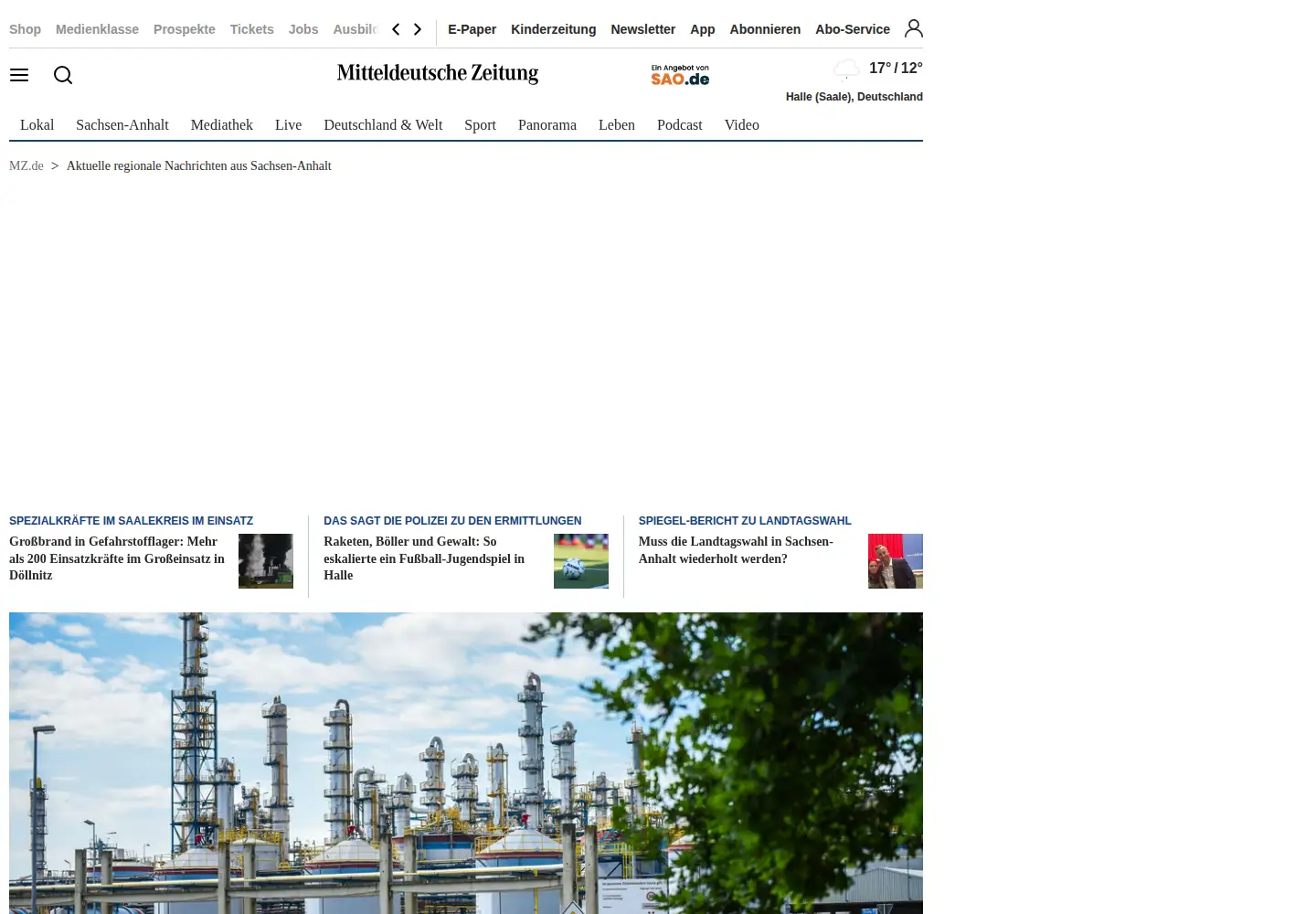Image resolution: width=1316 pixels, height=914 pixels.
Task: Click the 17° / 12° temperature
Action: (896, 68)
